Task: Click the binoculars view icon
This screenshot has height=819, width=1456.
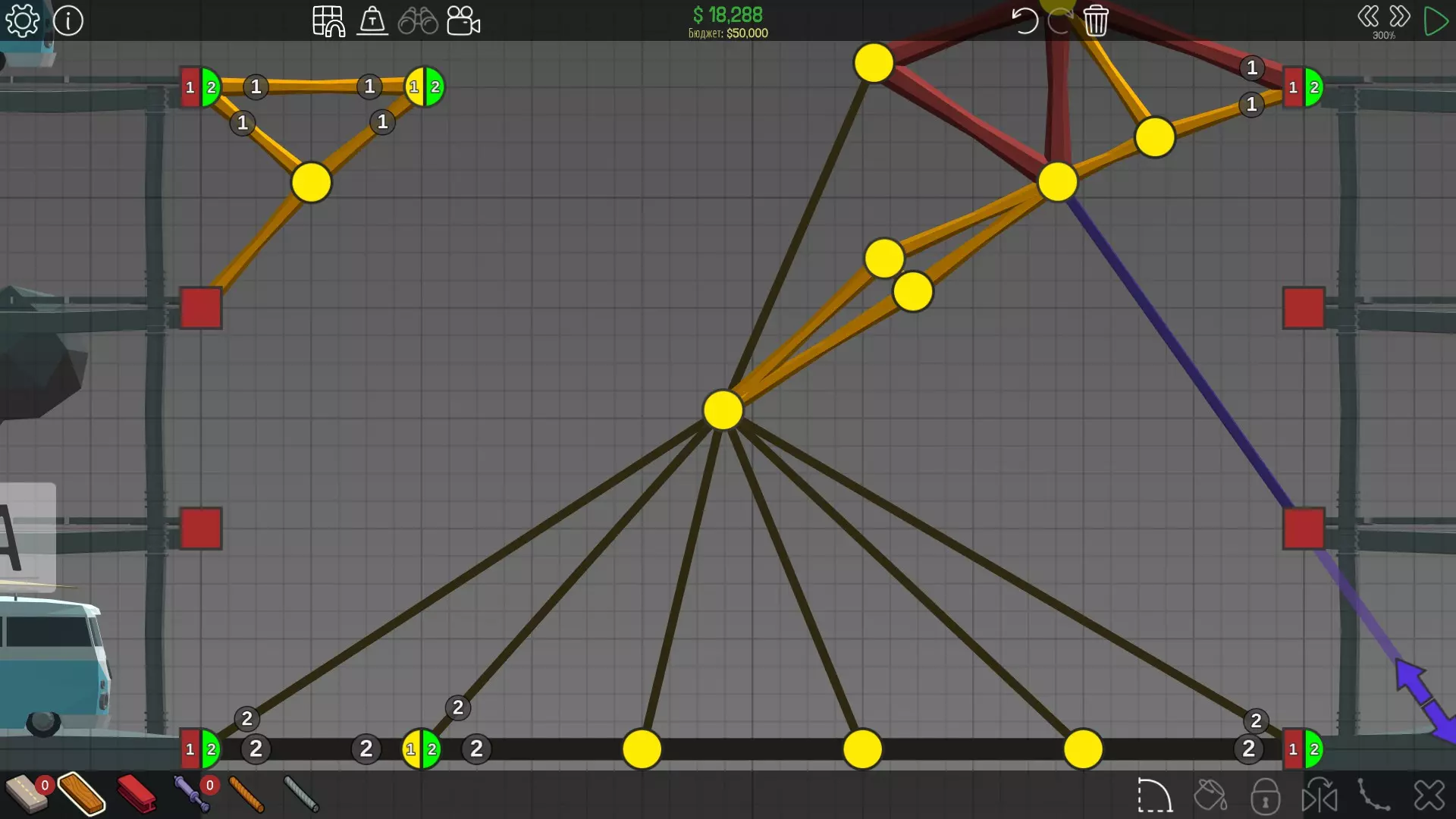Action: [418, 20]
